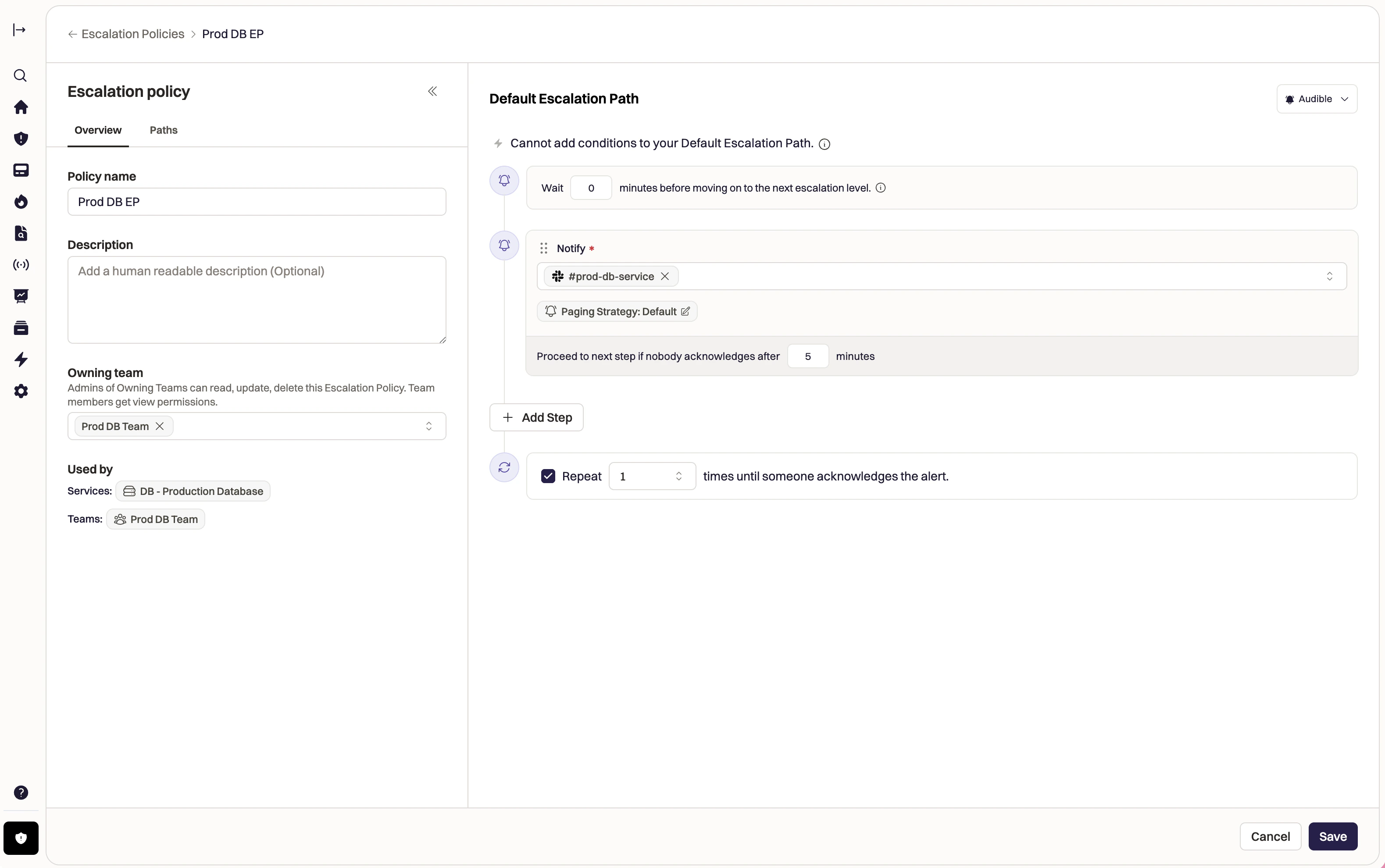Image resolution: width=1385 pixels, height=868 pixels.
Task: Open the Repeat times dropdown
Action: 652,476
